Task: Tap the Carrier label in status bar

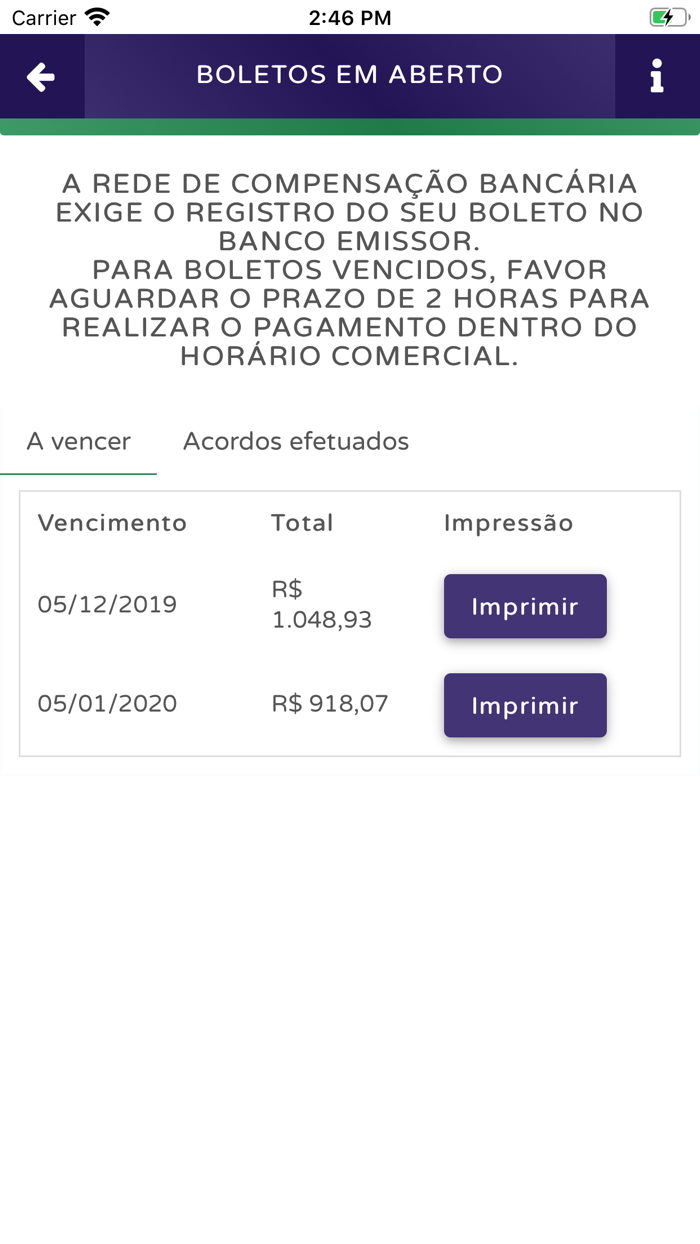Action: [44, 17]
